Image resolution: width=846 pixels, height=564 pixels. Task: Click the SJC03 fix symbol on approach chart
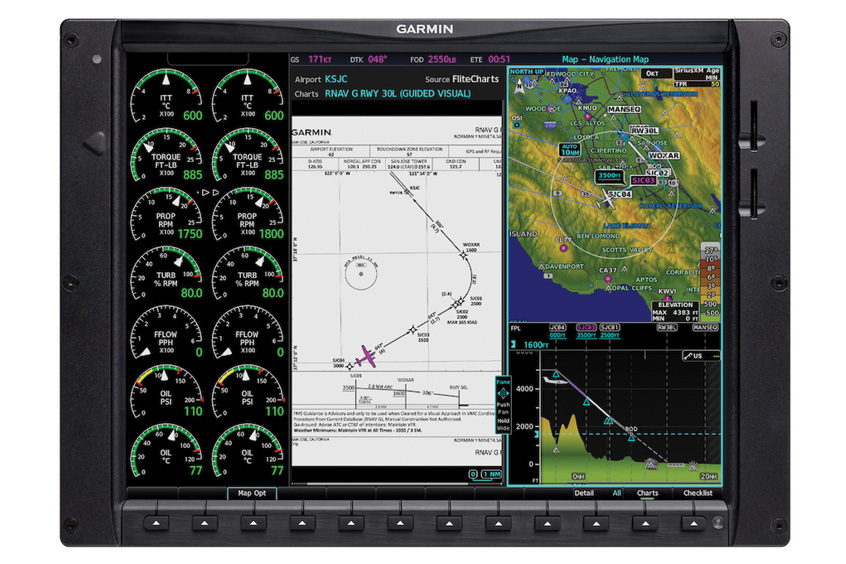pyautogui.click(x=413, y=329)
